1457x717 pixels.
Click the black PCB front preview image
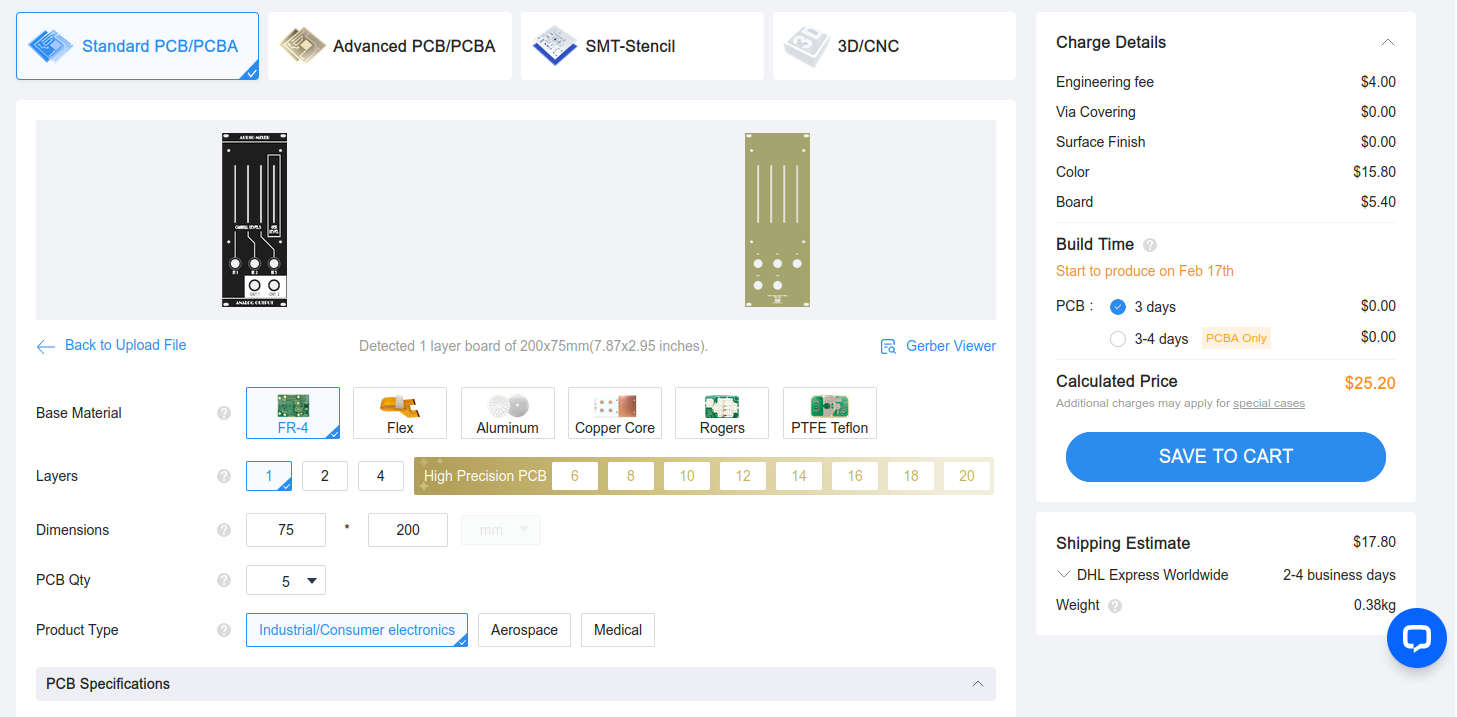[254, 220]
